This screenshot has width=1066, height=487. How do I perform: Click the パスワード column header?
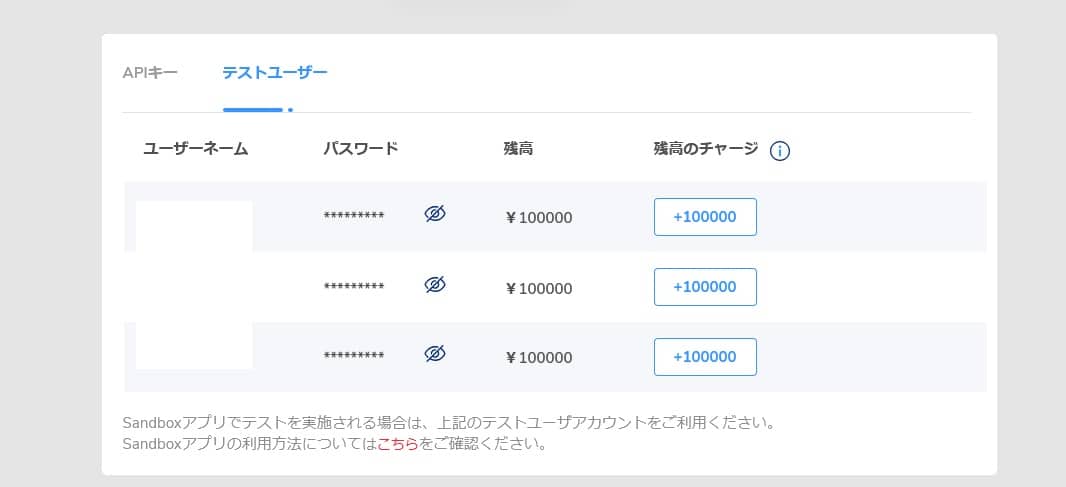[361, 149]
